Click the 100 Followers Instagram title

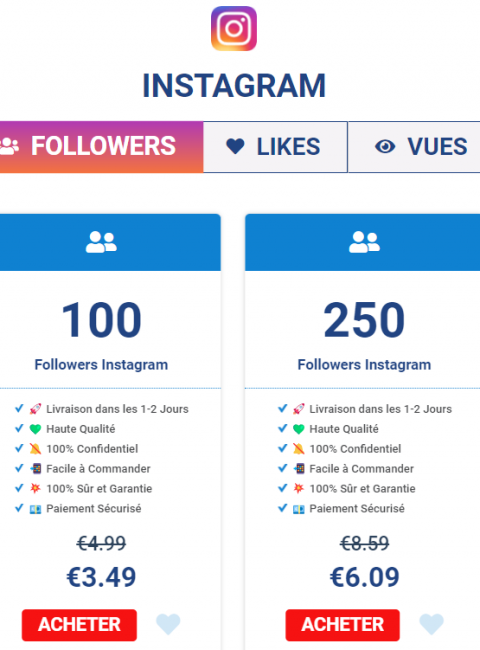coord(101,365)
